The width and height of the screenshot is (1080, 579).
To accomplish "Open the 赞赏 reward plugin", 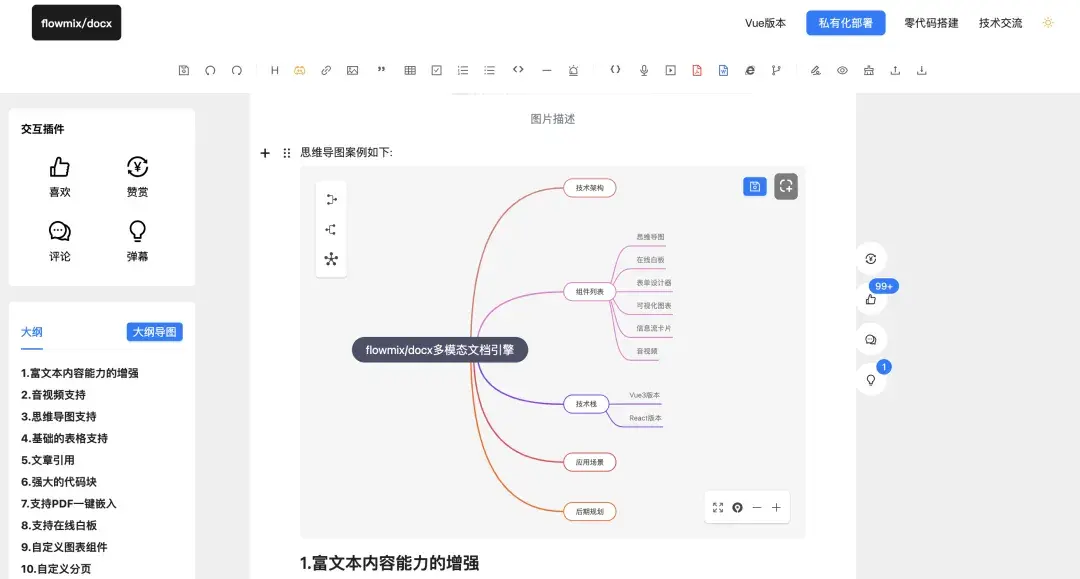I will pos(137,177).
